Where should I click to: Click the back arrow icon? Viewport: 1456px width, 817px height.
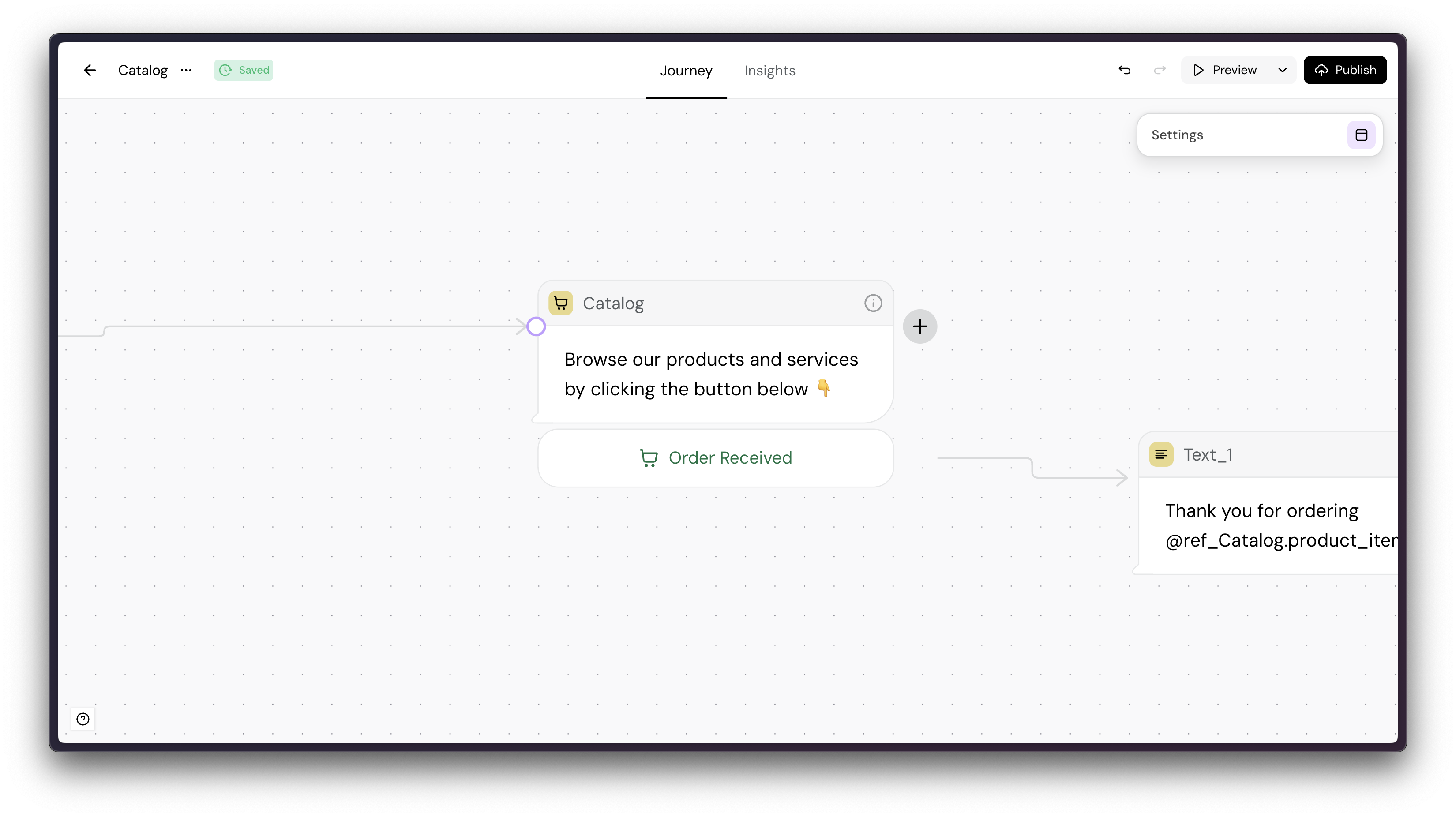tap(89, 70)
